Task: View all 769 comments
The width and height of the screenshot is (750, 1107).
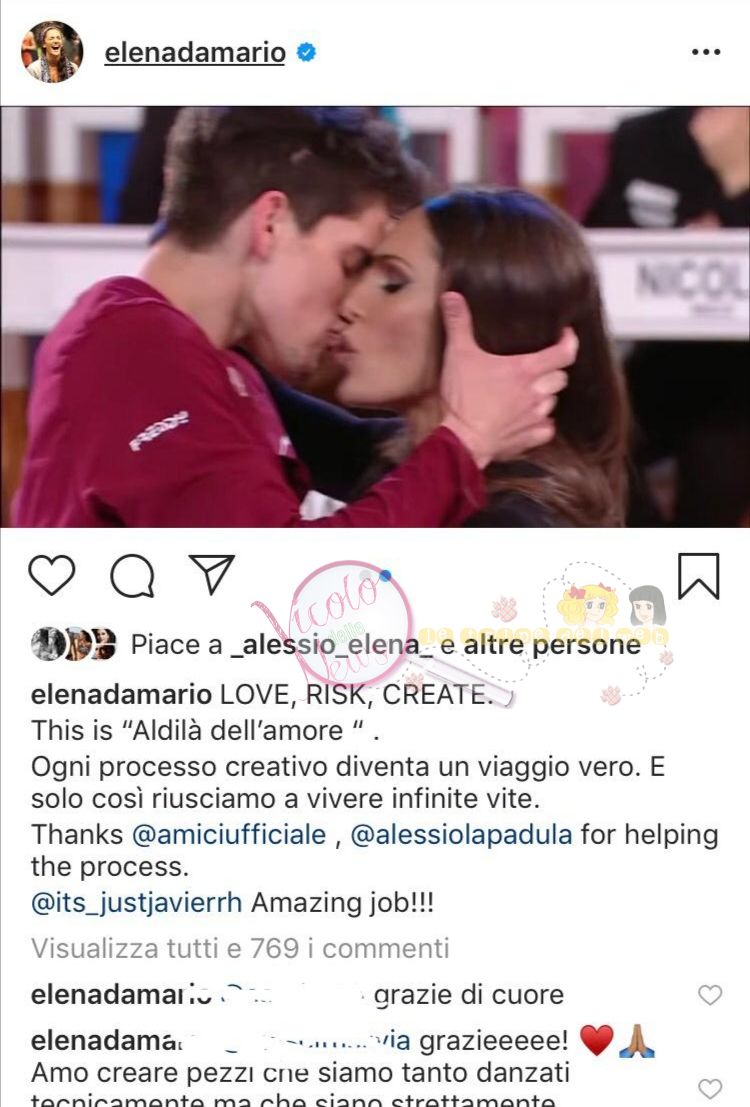Action: 240,948
